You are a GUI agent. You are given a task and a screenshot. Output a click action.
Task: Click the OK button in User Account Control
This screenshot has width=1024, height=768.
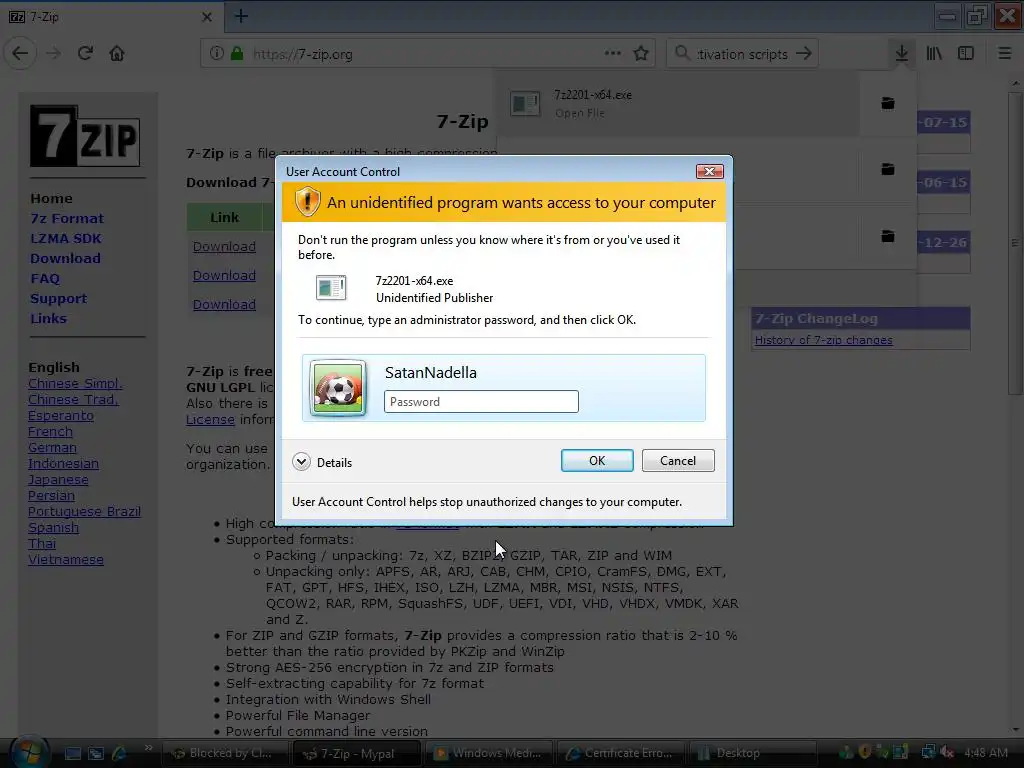597,460
